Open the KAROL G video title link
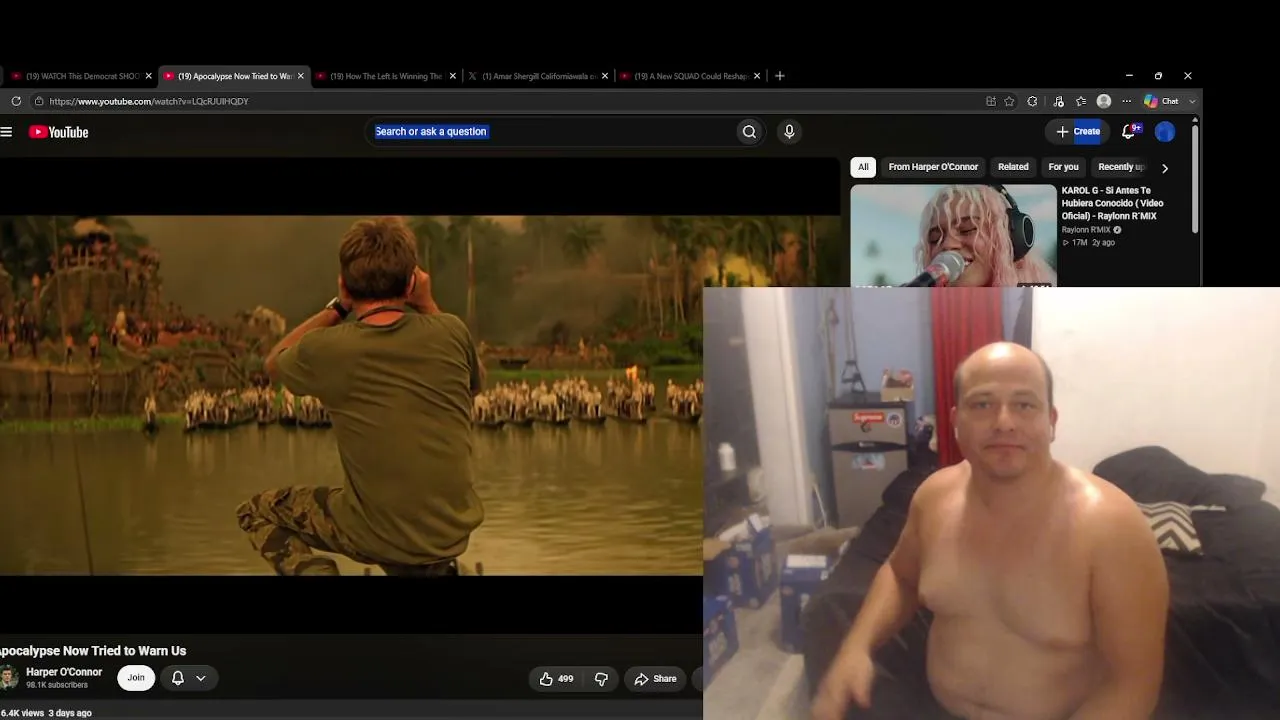The image size is (1280, 720). [1112, 203]
